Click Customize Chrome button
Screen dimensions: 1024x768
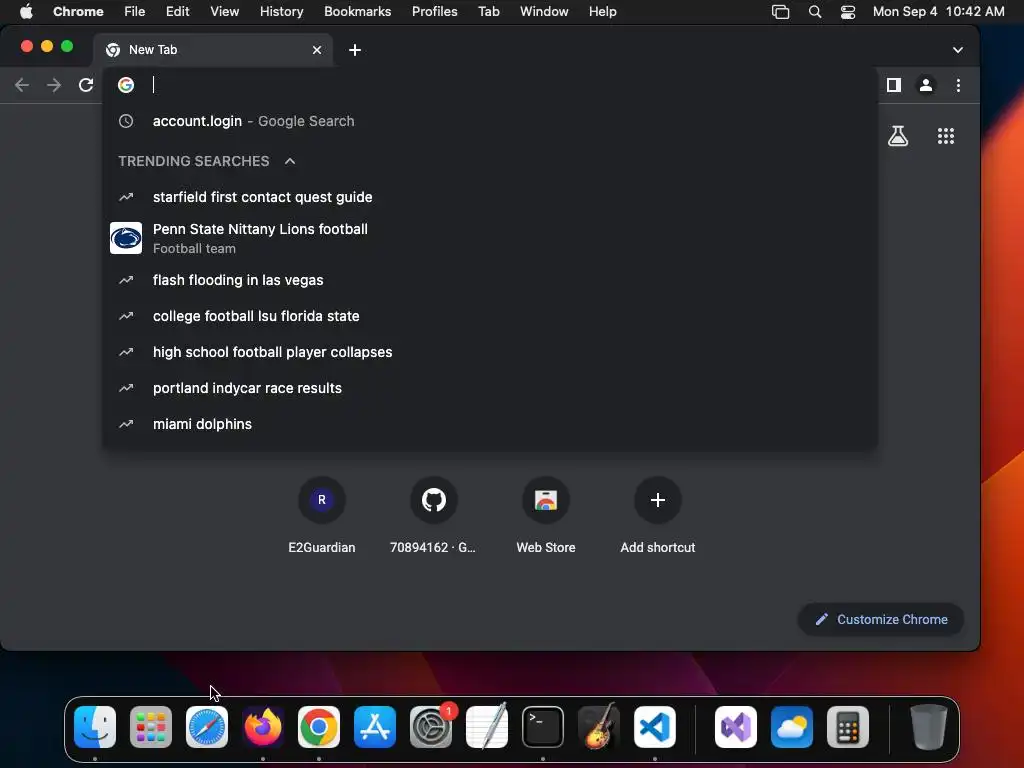point(881,619)
